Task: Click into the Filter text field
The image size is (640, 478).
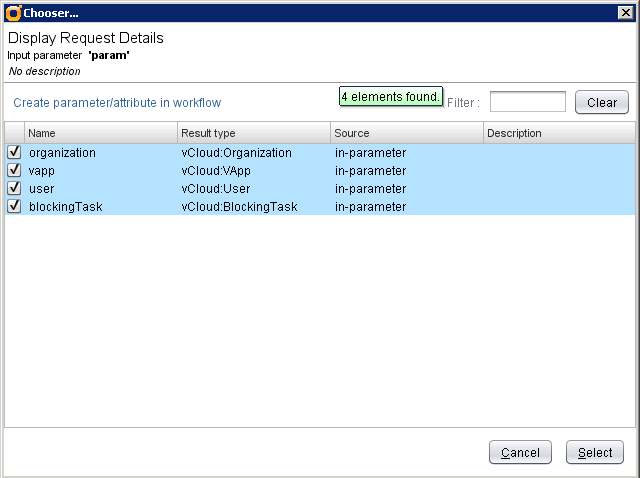Action: click(x=527, y=102)
